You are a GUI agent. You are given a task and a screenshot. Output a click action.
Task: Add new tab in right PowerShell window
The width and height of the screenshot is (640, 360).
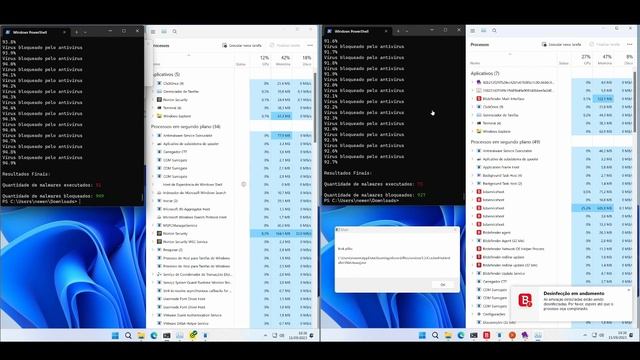pyautogui.click(x=398, y=31)
